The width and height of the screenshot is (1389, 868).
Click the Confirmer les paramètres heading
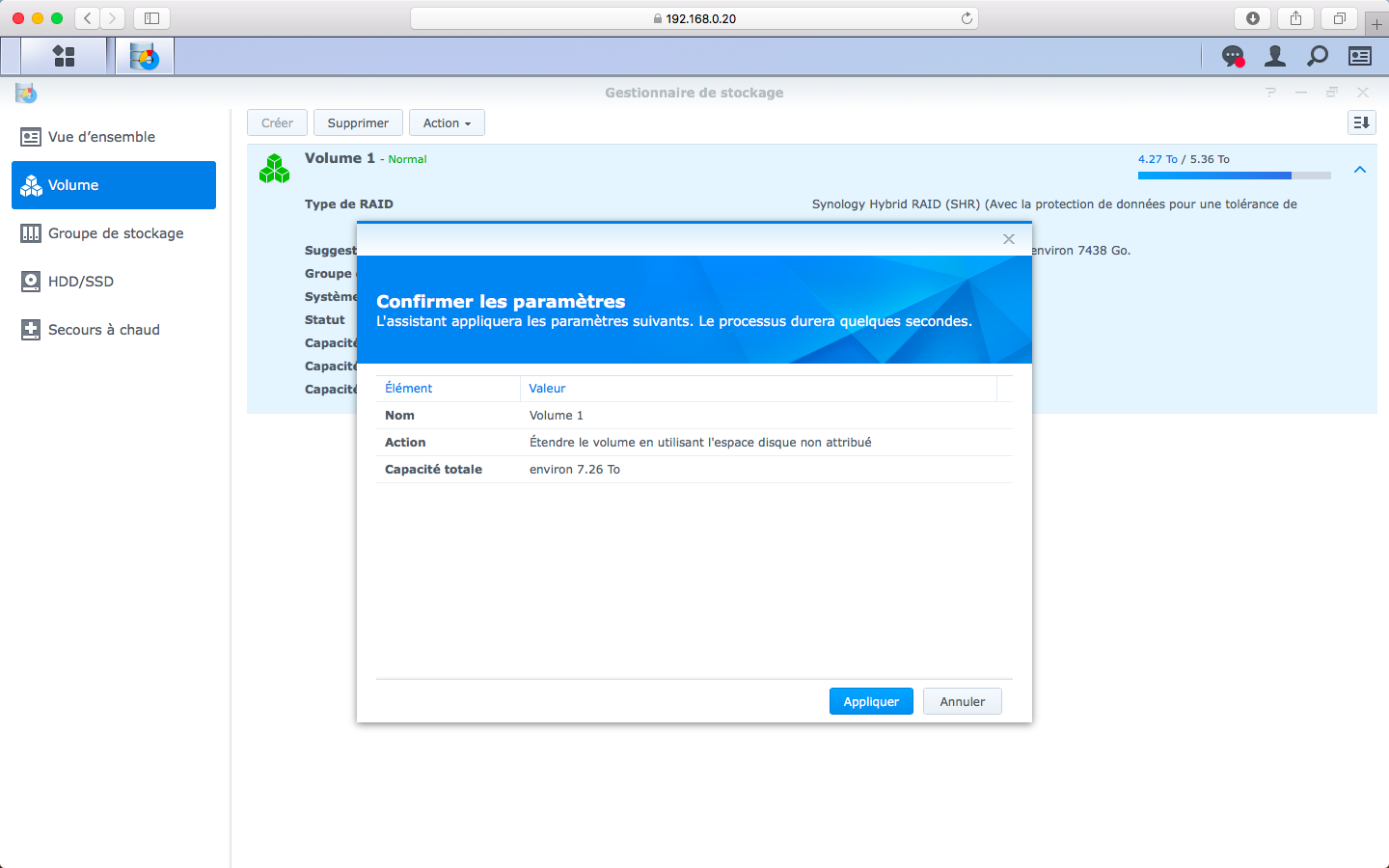(501, 301)
